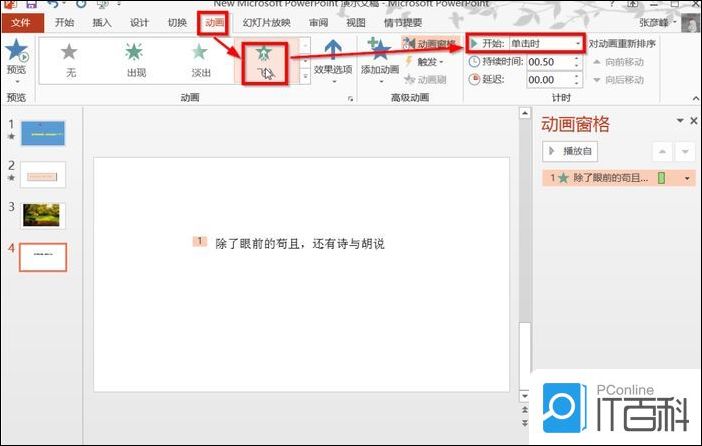
Task: Click the text 除了眼前的苟且，还有诗与胡说
Action: point(300,244)
